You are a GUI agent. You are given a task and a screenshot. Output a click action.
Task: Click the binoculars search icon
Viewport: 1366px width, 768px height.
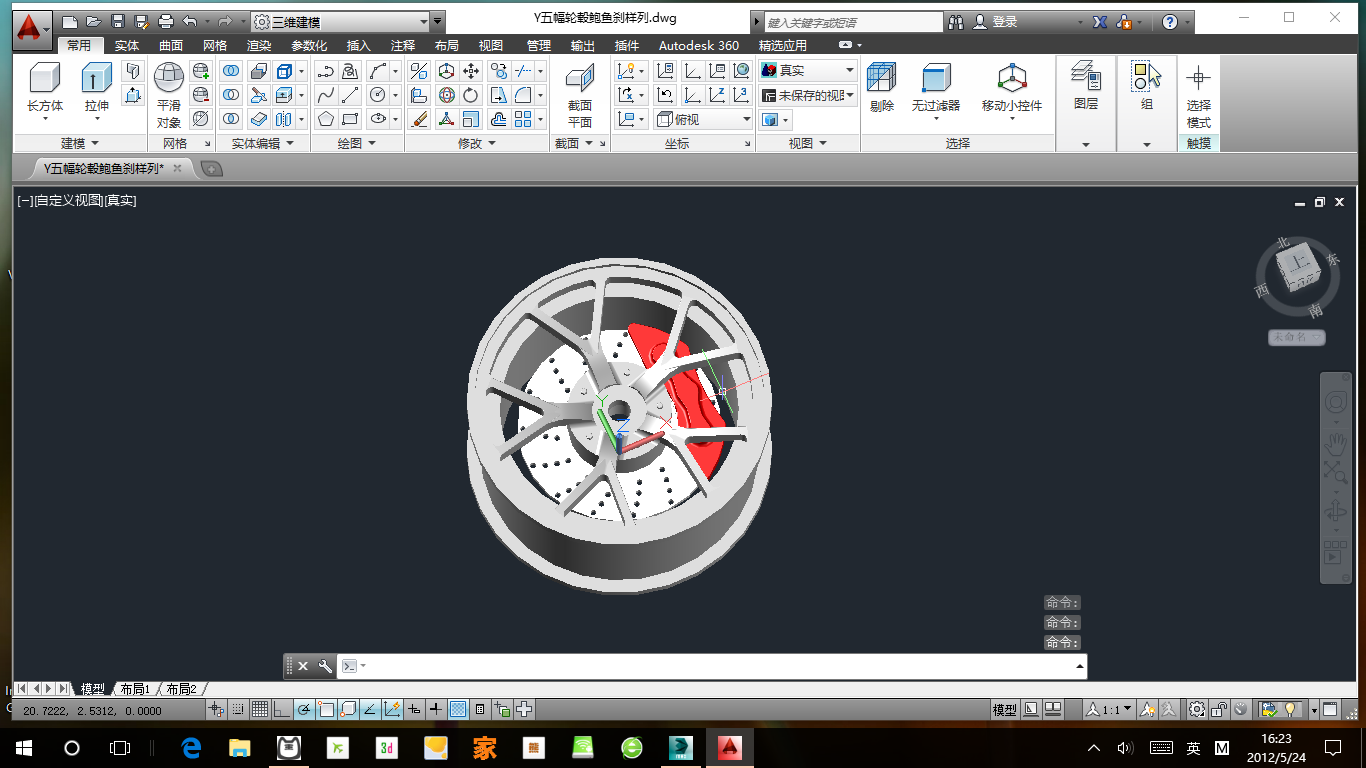[x=956, y=21]
